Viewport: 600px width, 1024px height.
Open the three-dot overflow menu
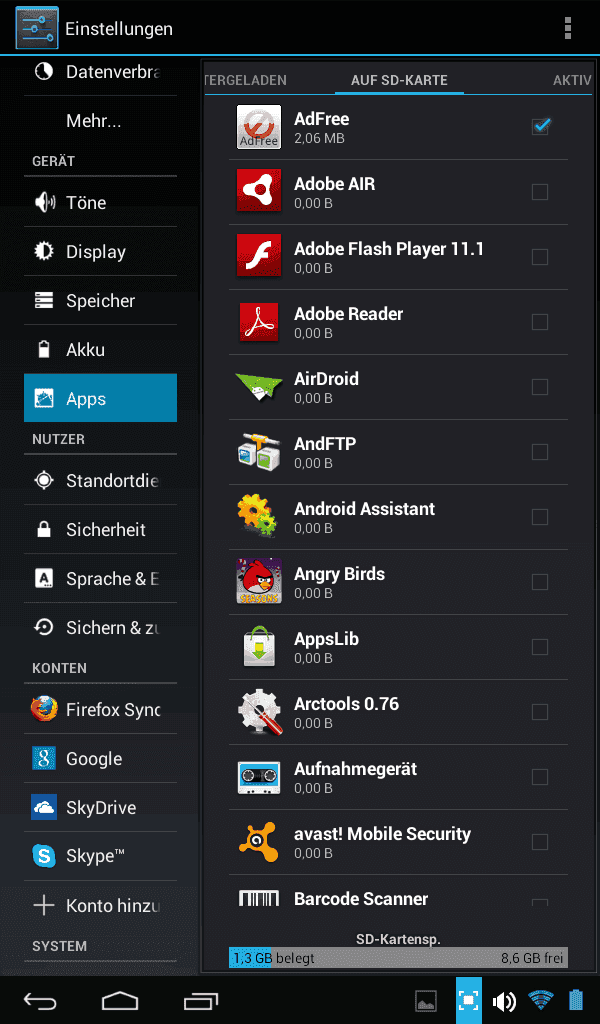(x=567, y=28)
